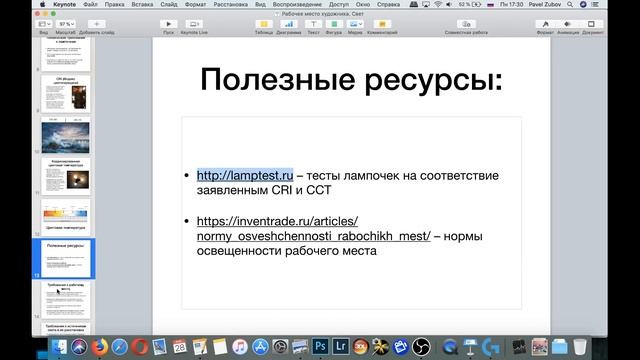The image size is (640, 360).
Task: Open Spotlight search magnifier icon
Action: coord(570,4)
